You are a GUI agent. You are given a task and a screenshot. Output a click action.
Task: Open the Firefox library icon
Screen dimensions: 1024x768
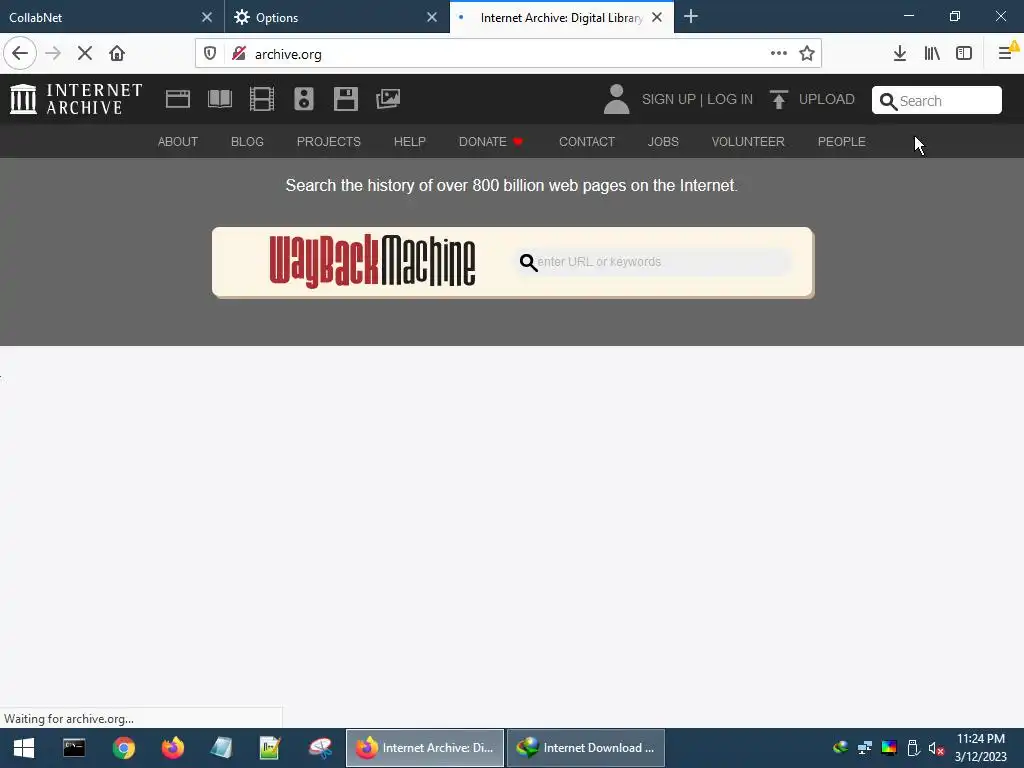tap(932, 54)
